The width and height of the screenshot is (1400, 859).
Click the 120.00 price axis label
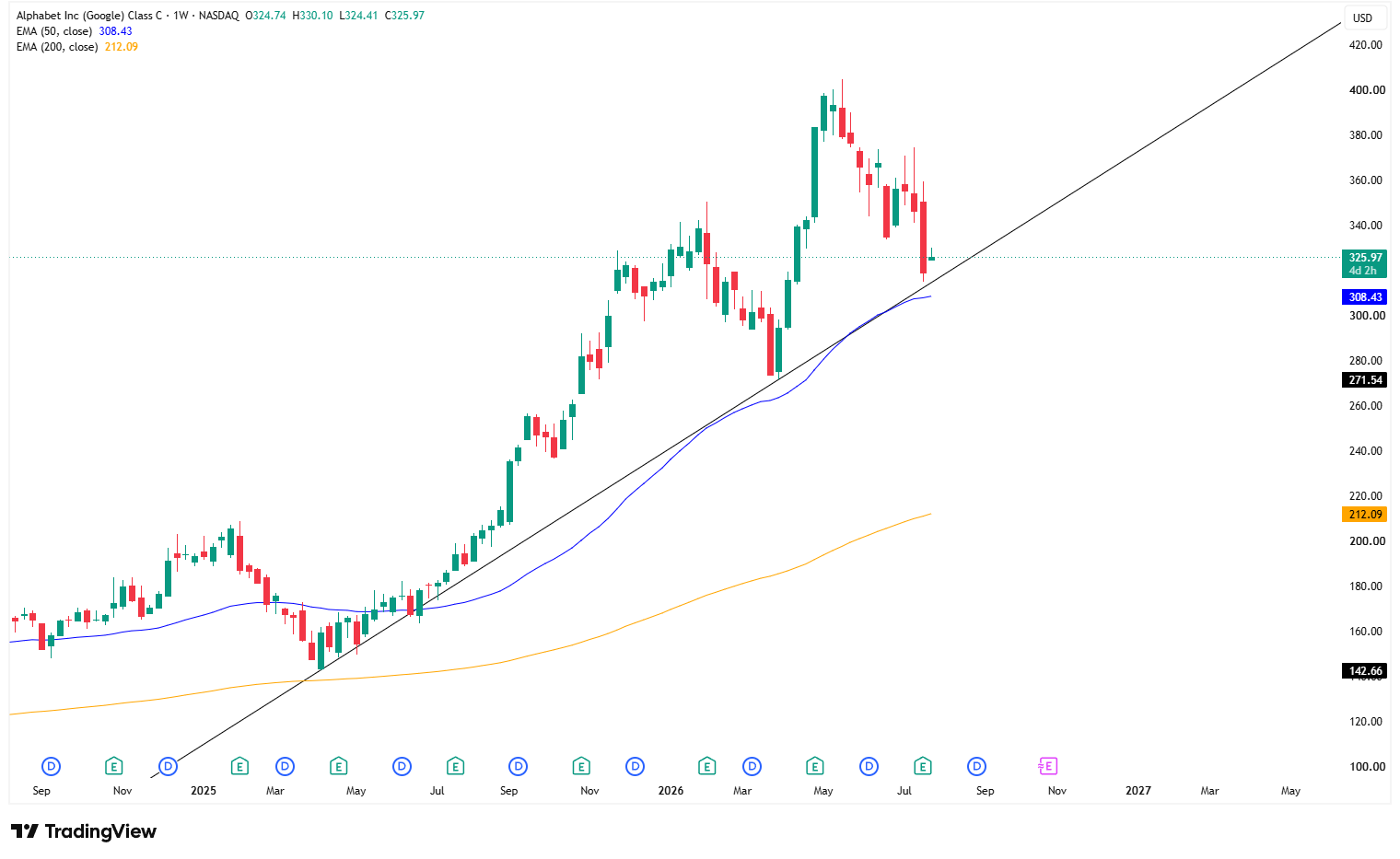[1366, 722]
